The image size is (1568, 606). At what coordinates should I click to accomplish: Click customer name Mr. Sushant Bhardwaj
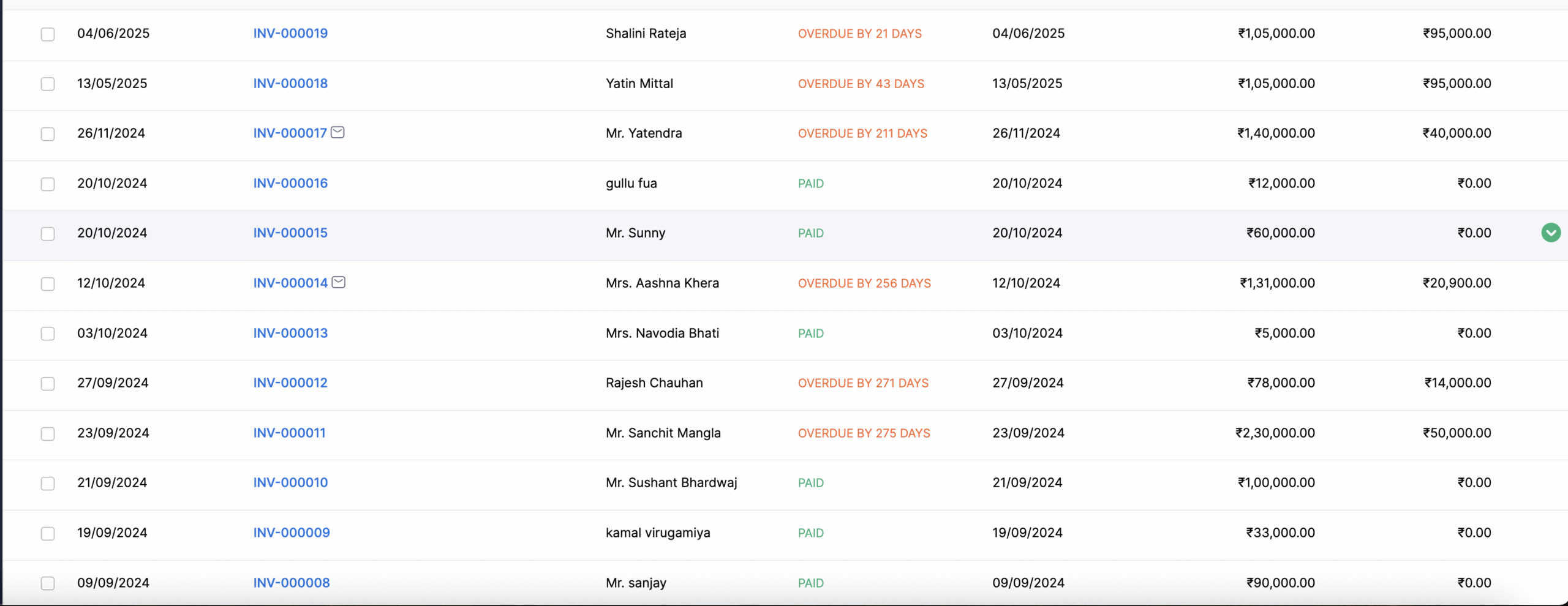(671, 483)
